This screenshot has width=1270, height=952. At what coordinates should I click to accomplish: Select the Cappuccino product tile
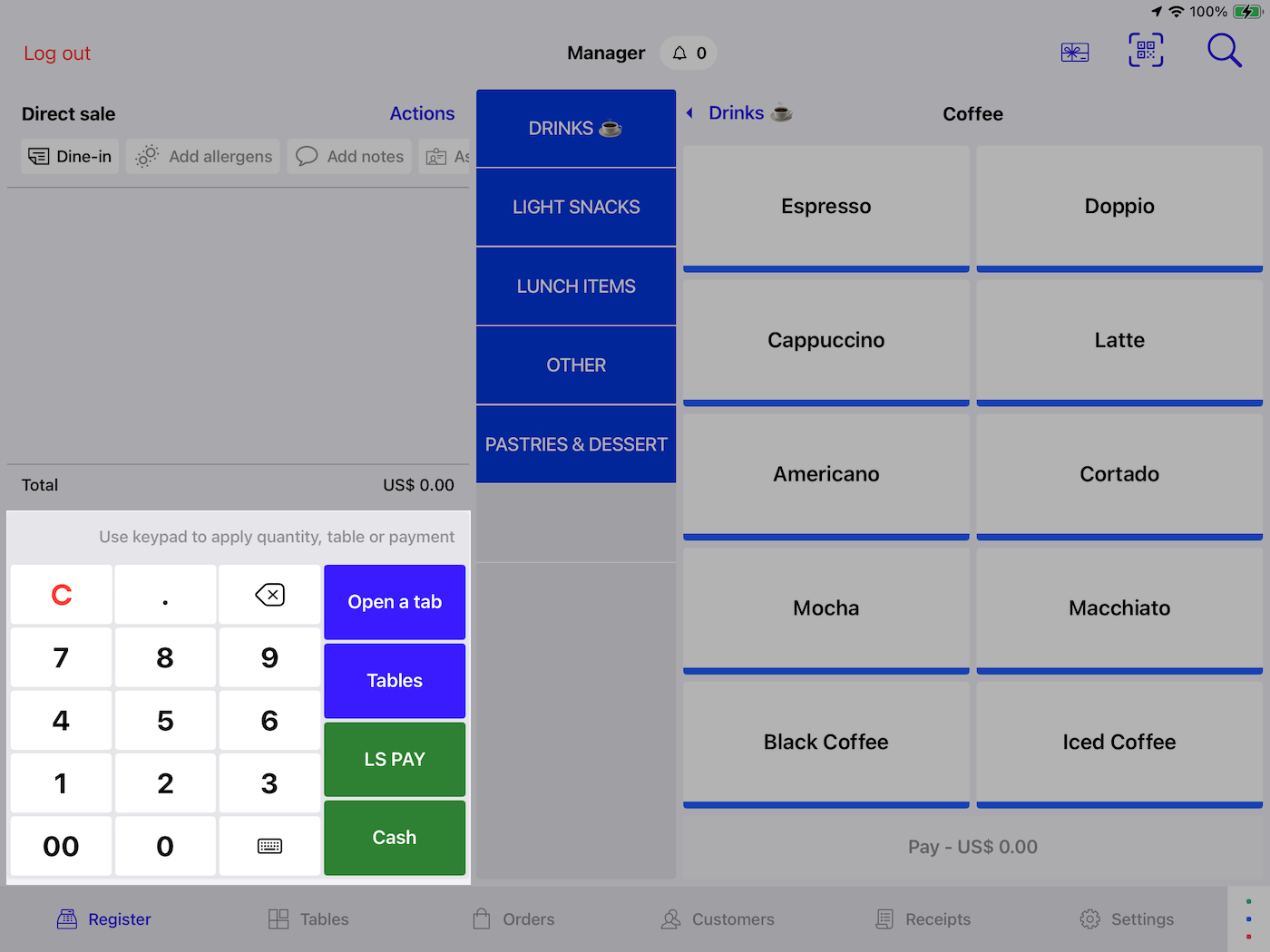pos(825,340)
